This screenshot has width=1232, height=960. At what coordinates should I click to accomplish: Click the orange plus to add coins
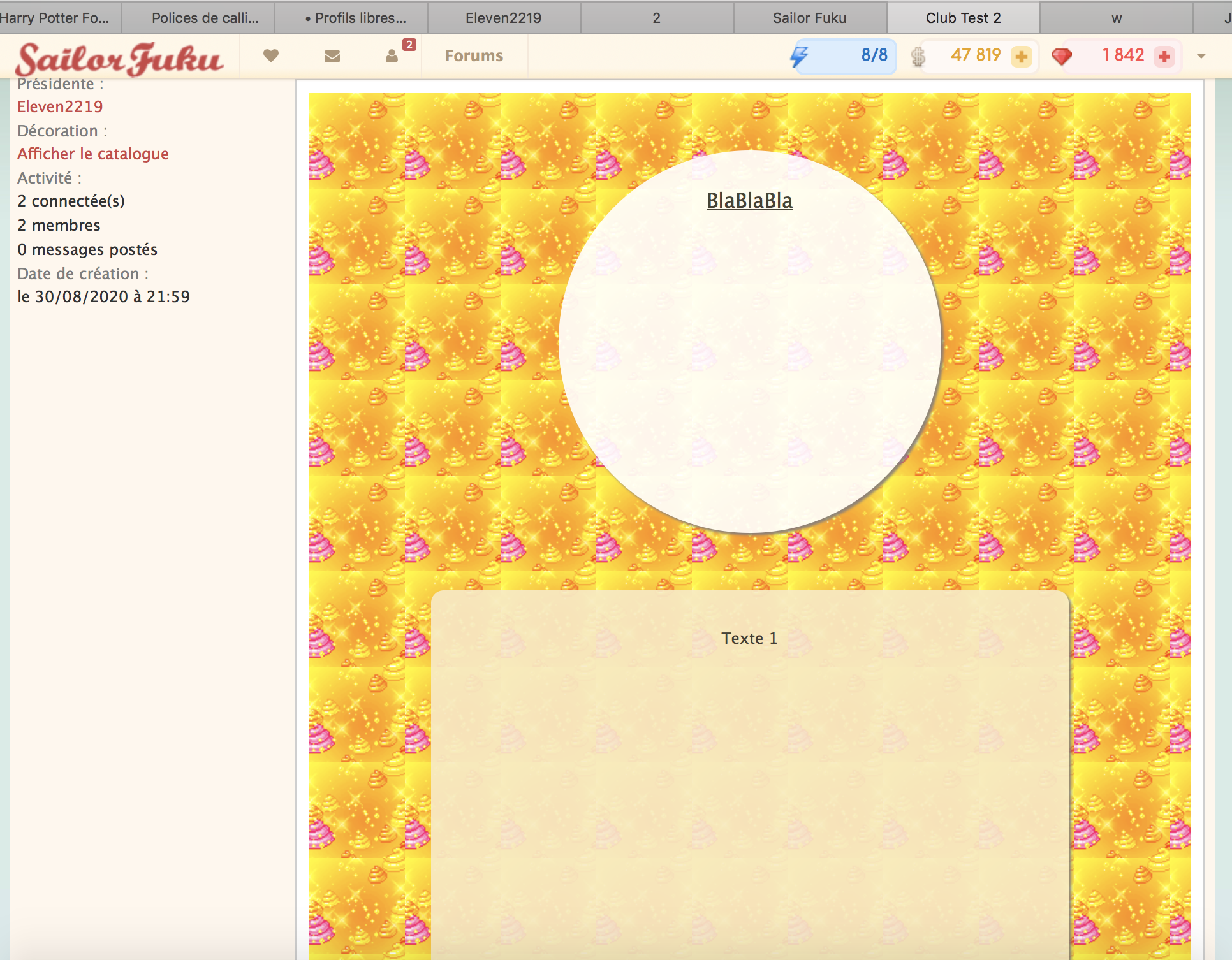1021,57
